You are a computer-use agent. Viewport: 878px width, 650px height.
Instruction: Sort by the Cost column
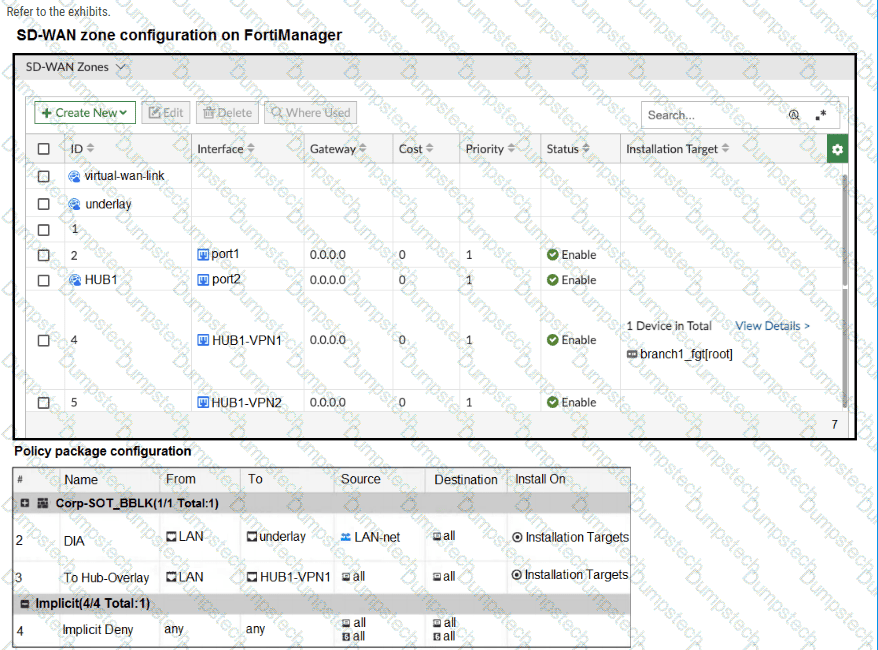pyautogui.click(x=415, y=148)
